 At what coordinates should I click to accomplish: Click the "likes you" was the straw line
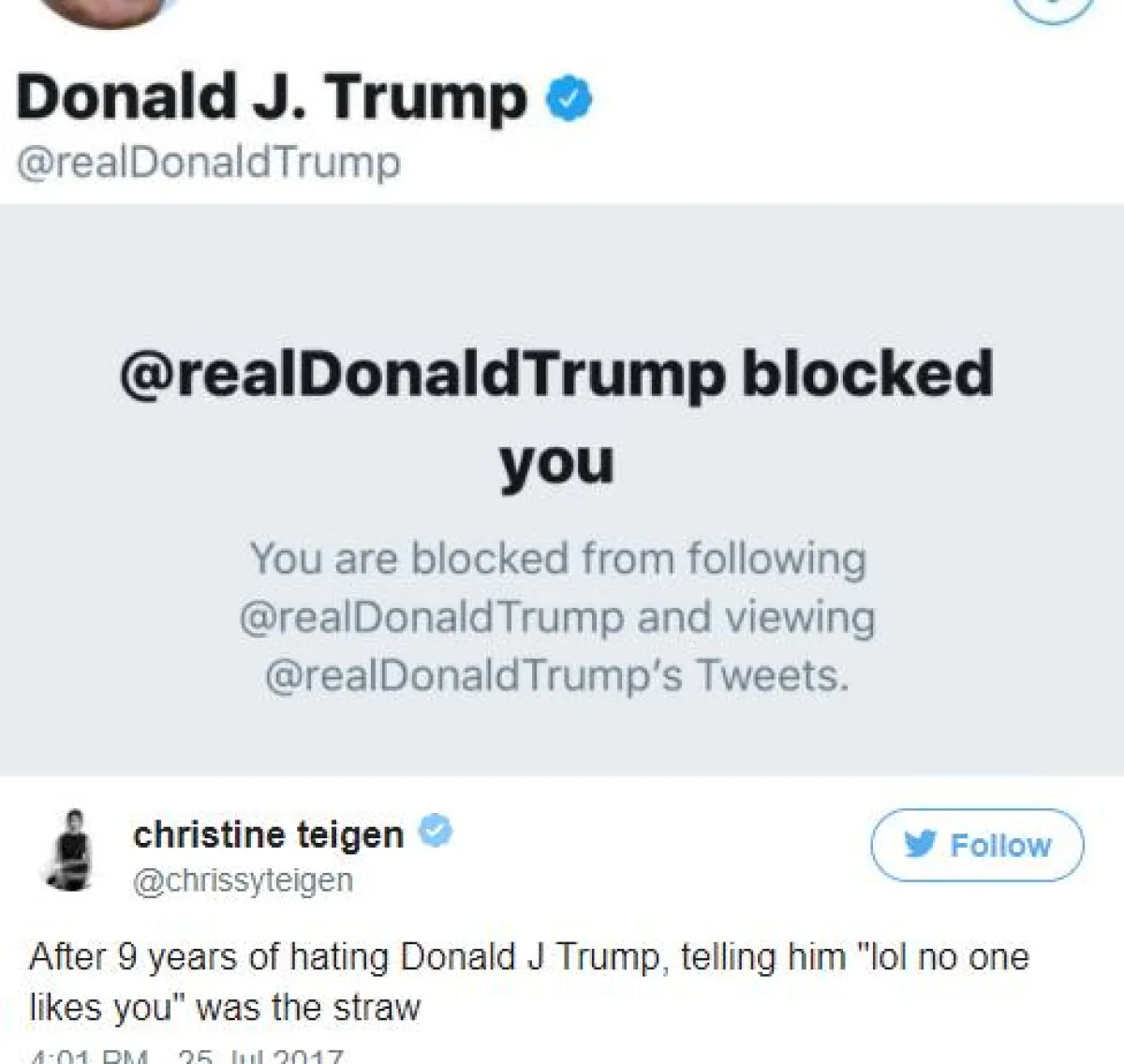point(225,1008)
